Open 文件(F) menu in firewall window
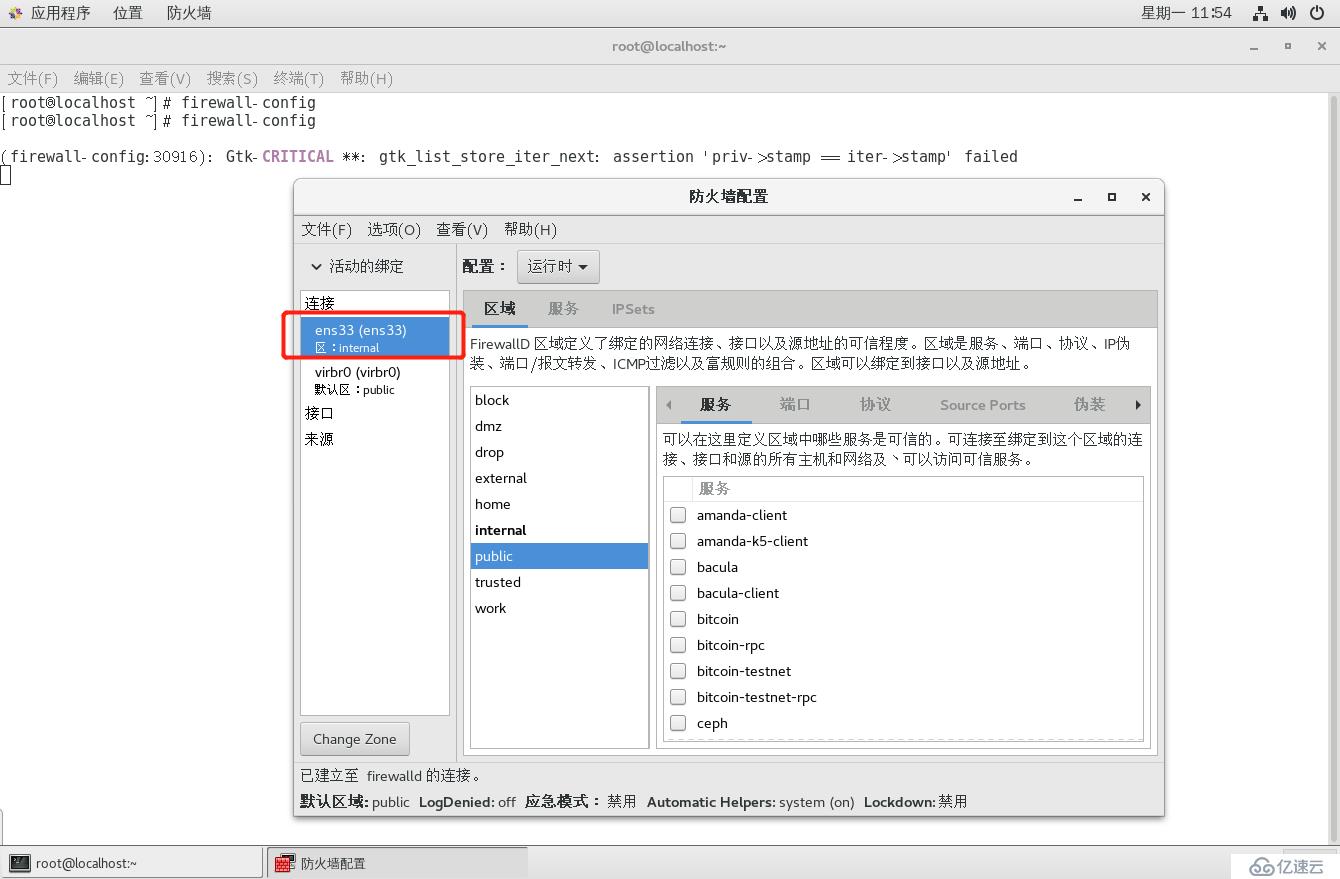The width and height of the screenshot is (1340, 879). (x=327, y=229)
